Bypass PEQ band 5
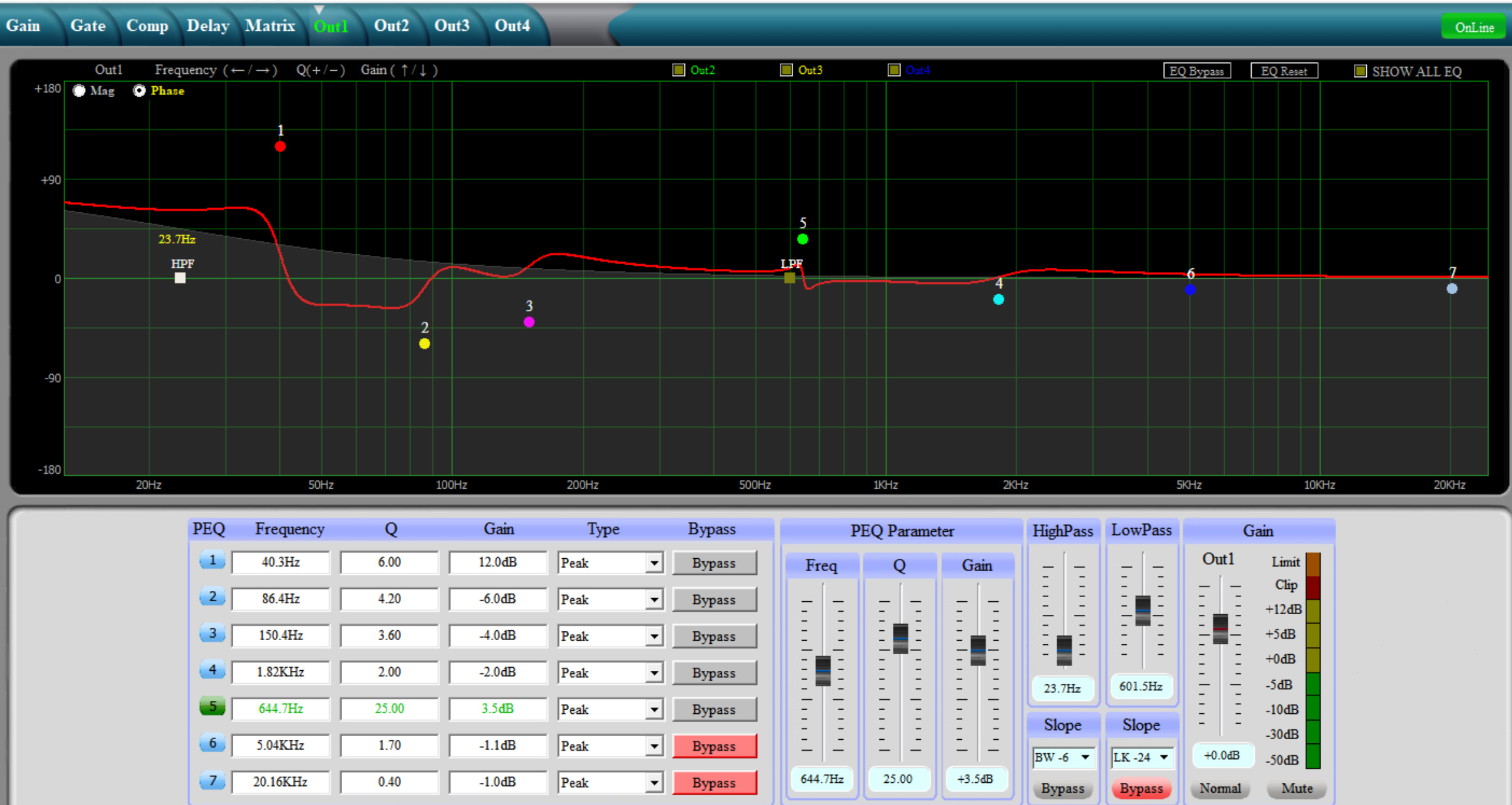1512x805 pixels. point(714,709)
